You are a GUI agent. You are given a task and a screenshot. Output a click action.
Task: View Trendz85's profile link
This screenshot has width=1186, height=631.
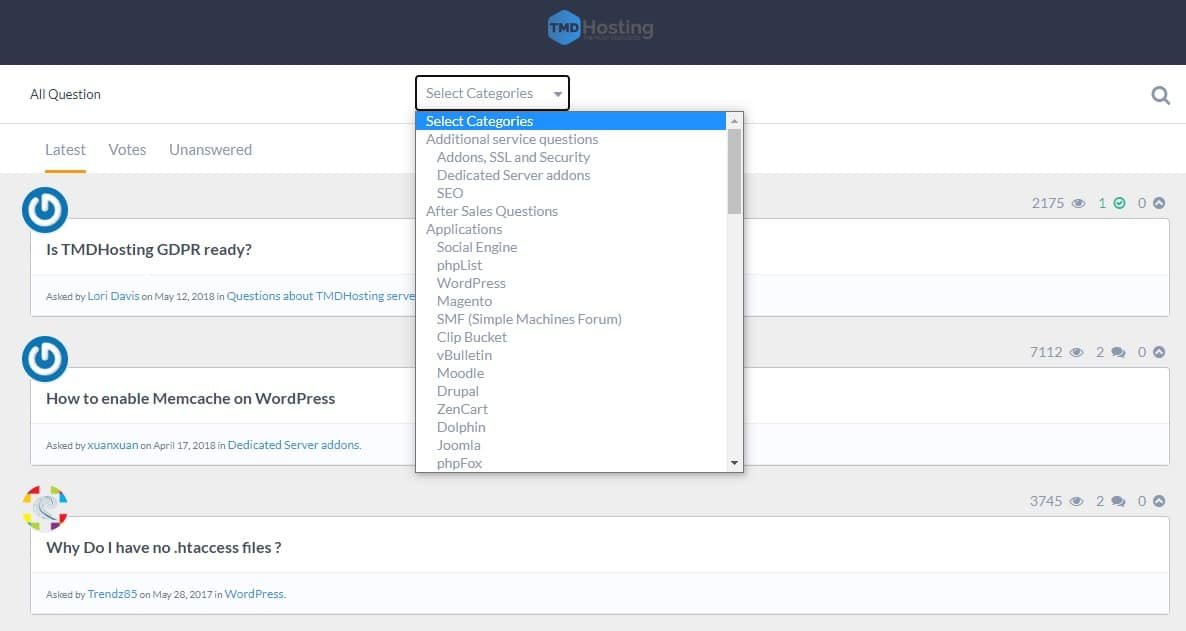click(113, 594)
